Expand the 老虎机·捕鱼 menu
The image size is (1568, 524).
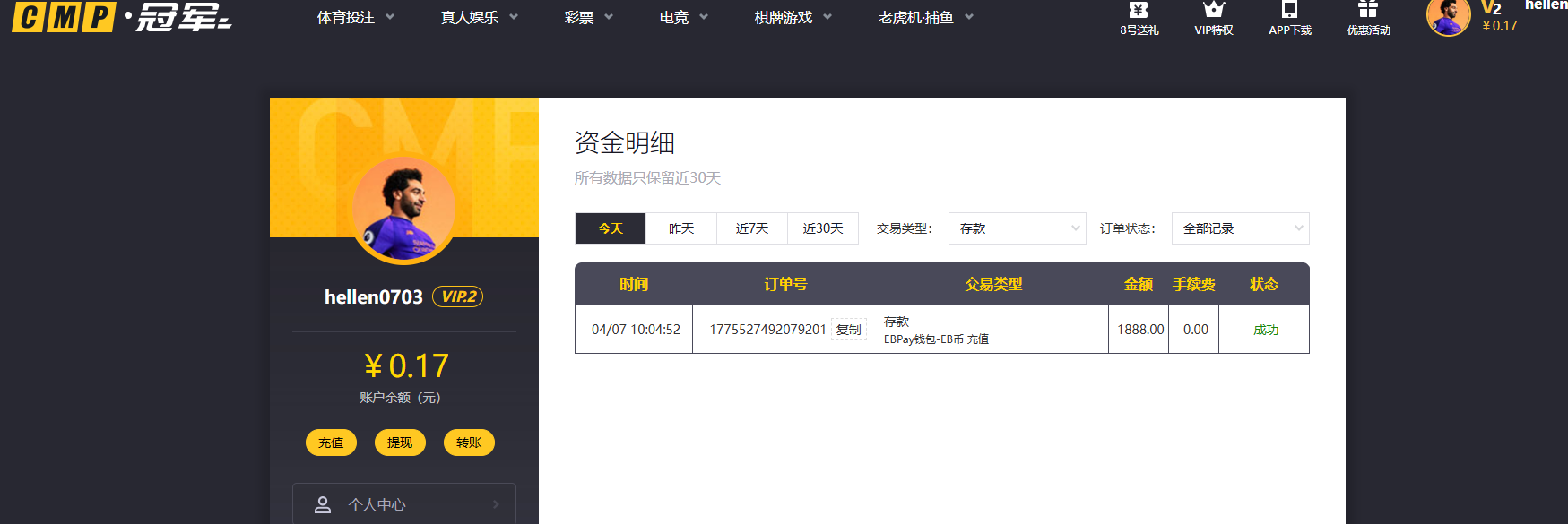(x=925, y=17)
